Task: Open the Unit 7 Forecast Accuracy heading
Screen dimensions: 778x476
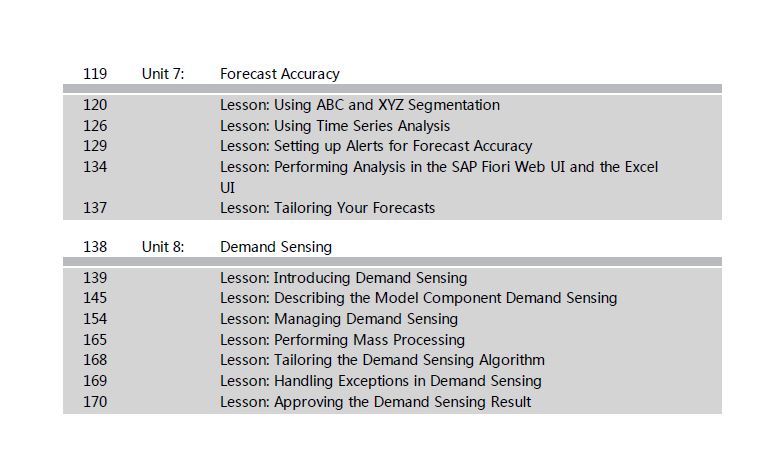Action: click(280, 74)
